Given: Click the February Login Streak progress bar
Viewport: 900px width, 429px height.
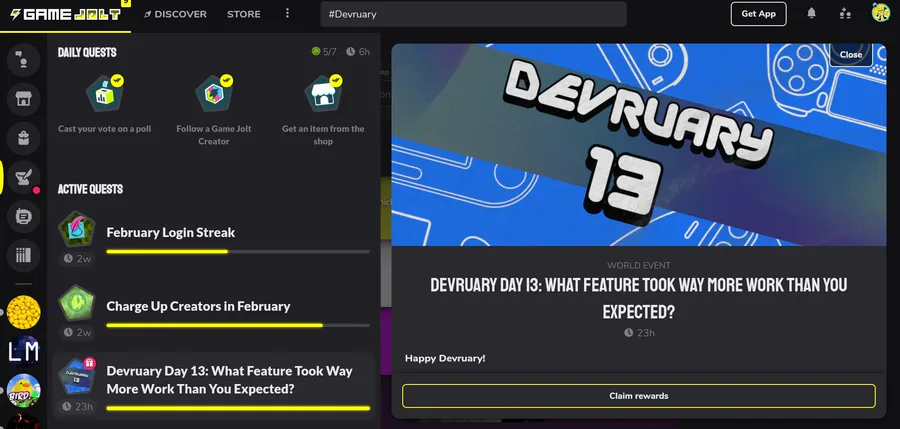Looking at the screenshot, I should click(x=238, y=252).
